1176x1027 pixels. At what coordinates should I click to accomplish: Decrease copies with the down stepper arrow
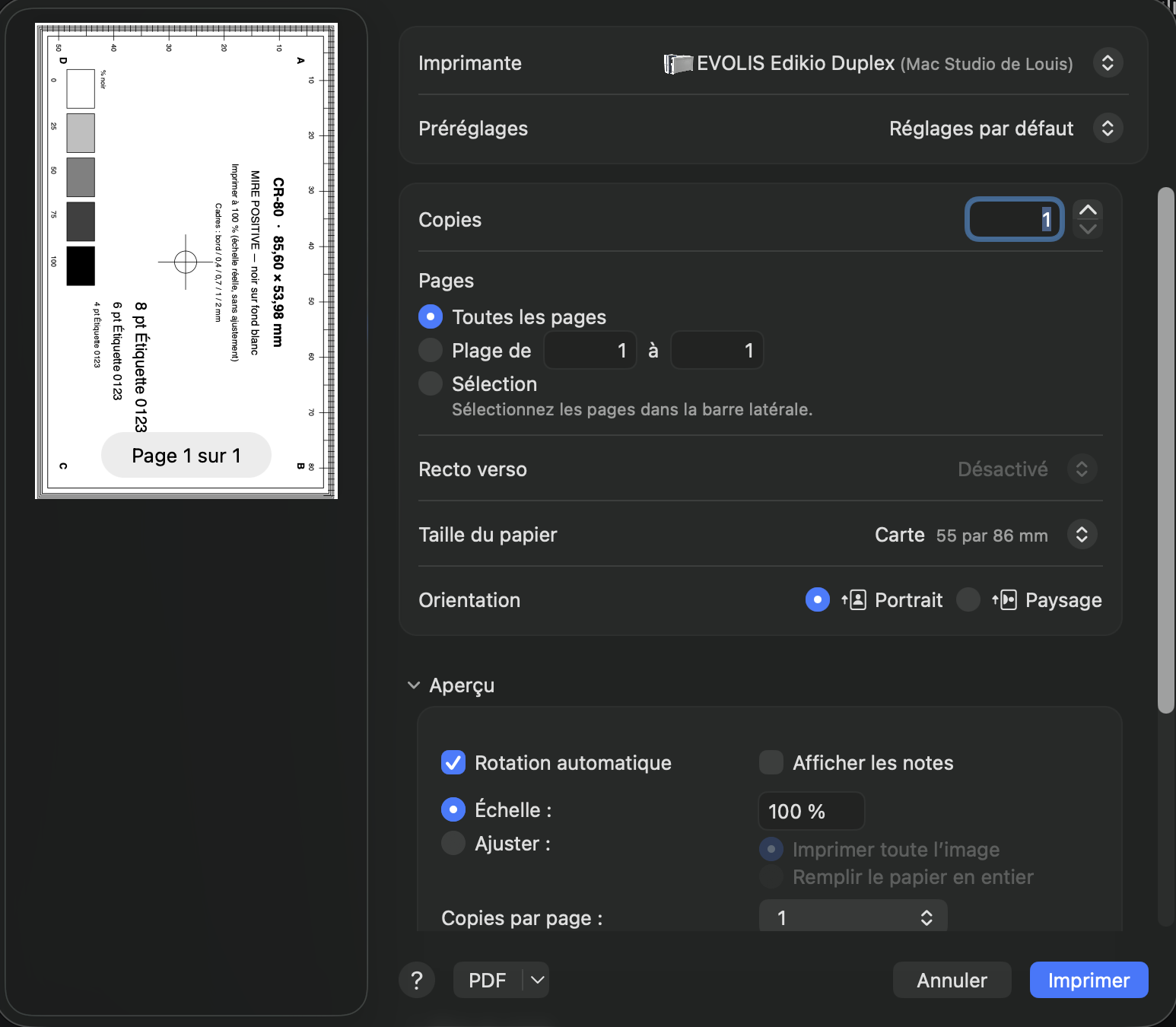click(1088, 229)
